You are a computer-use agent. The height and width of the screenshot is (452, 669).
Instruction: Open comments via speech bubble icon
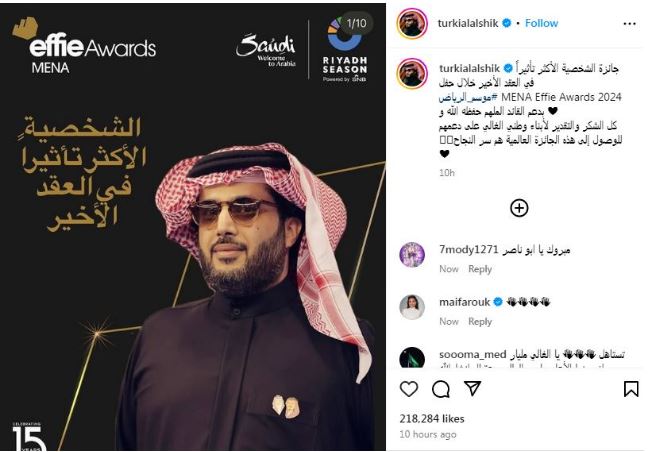441,389
